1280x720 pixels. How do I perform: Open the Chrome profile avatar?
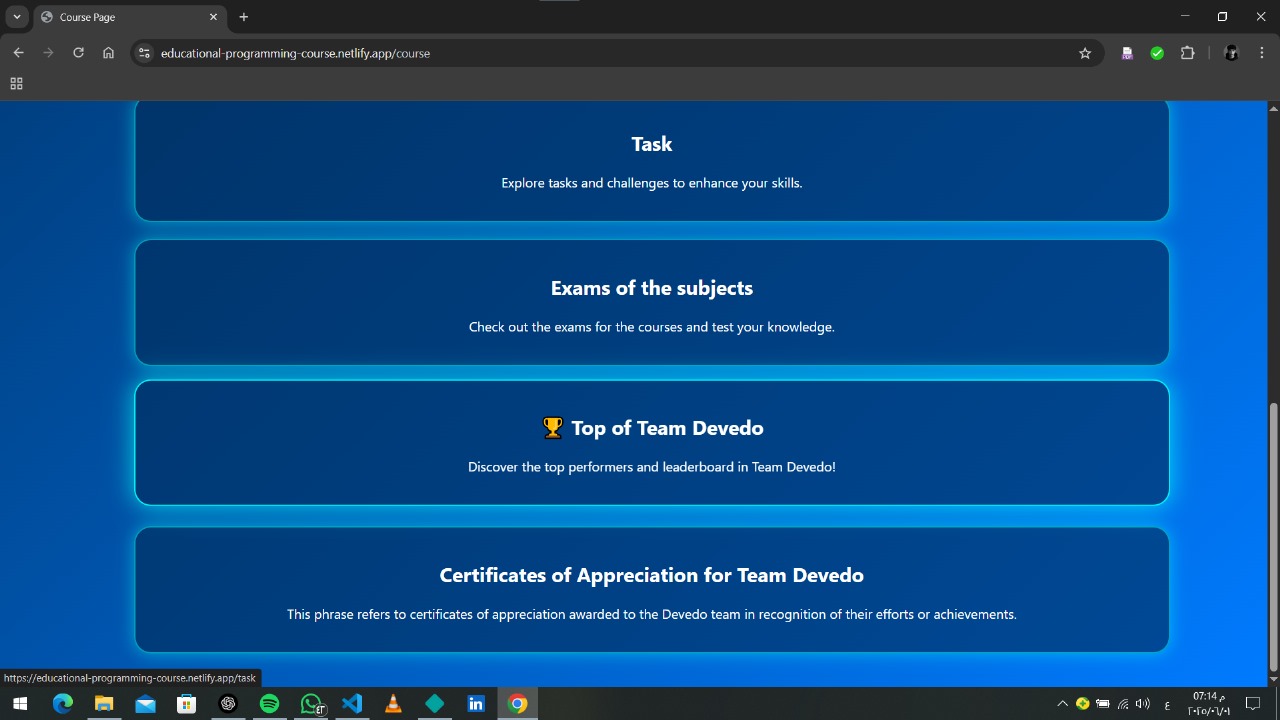[x=1231, y=53]
